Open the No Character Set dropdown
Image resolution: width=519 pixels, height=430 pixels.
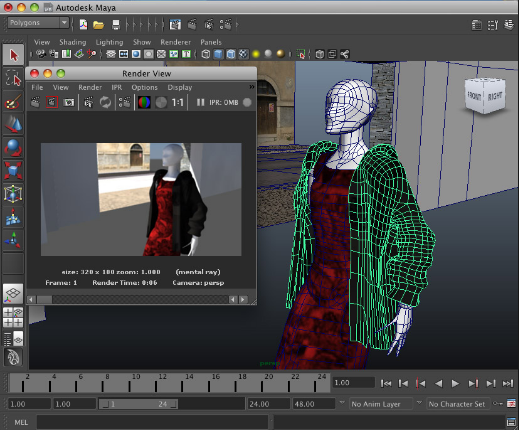(x=458, y=404)
